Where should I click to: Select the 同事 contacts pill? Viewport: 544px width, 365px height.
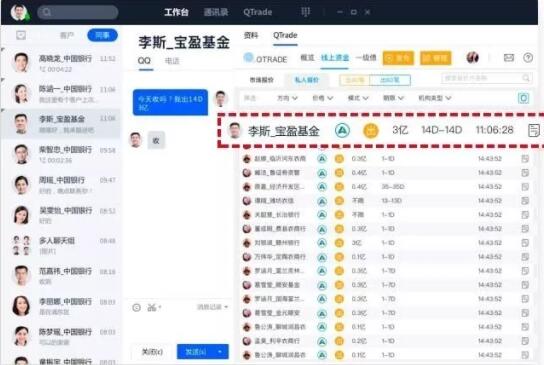(102, 35)
